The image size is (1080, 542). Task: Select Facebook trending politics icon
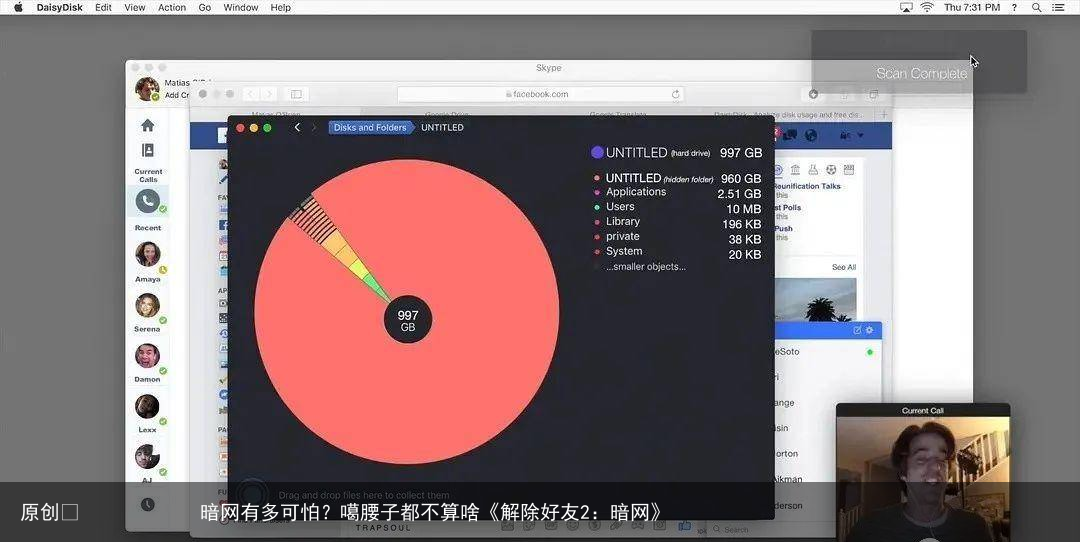coord(795,169)
